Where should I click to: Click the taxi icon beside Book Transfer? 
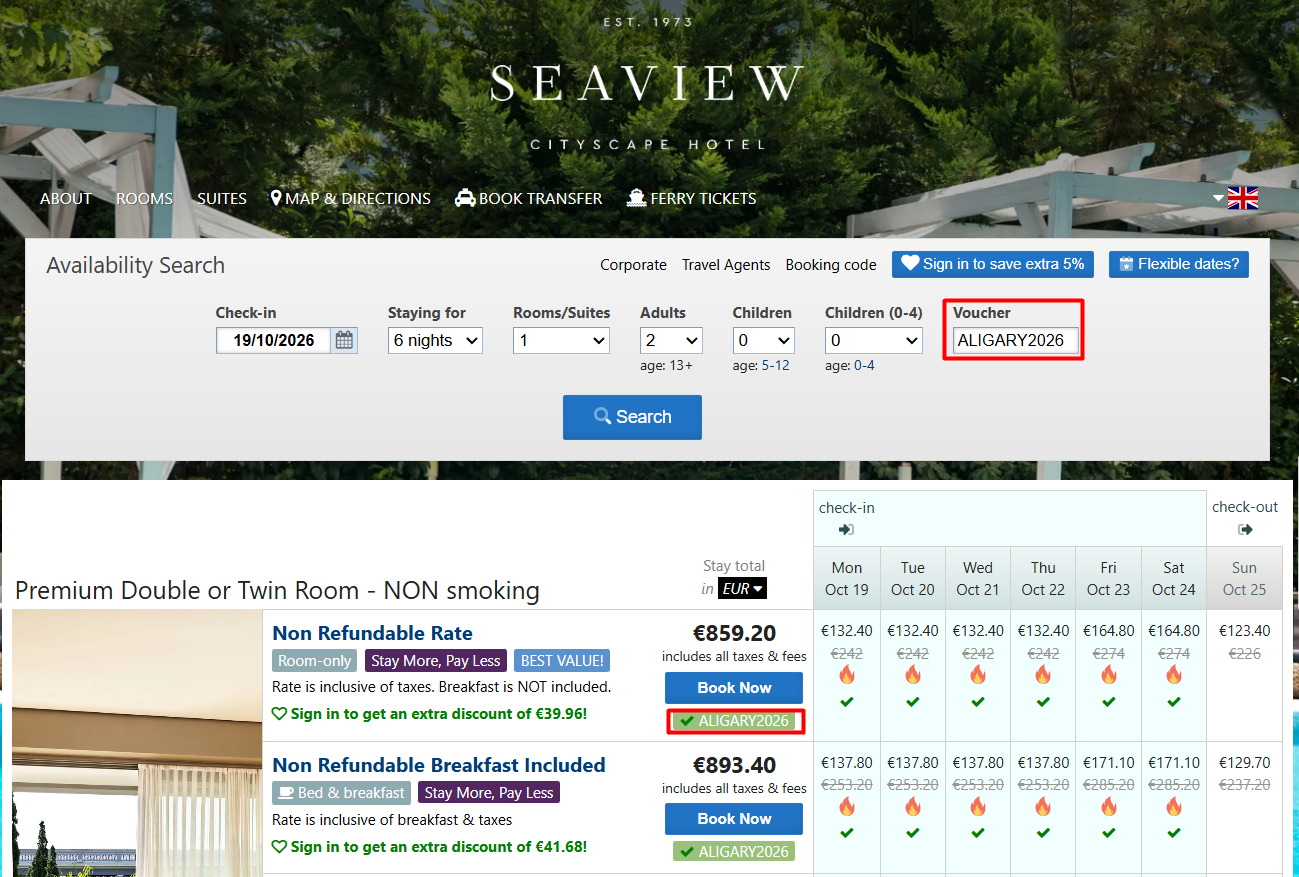(464, 198)
